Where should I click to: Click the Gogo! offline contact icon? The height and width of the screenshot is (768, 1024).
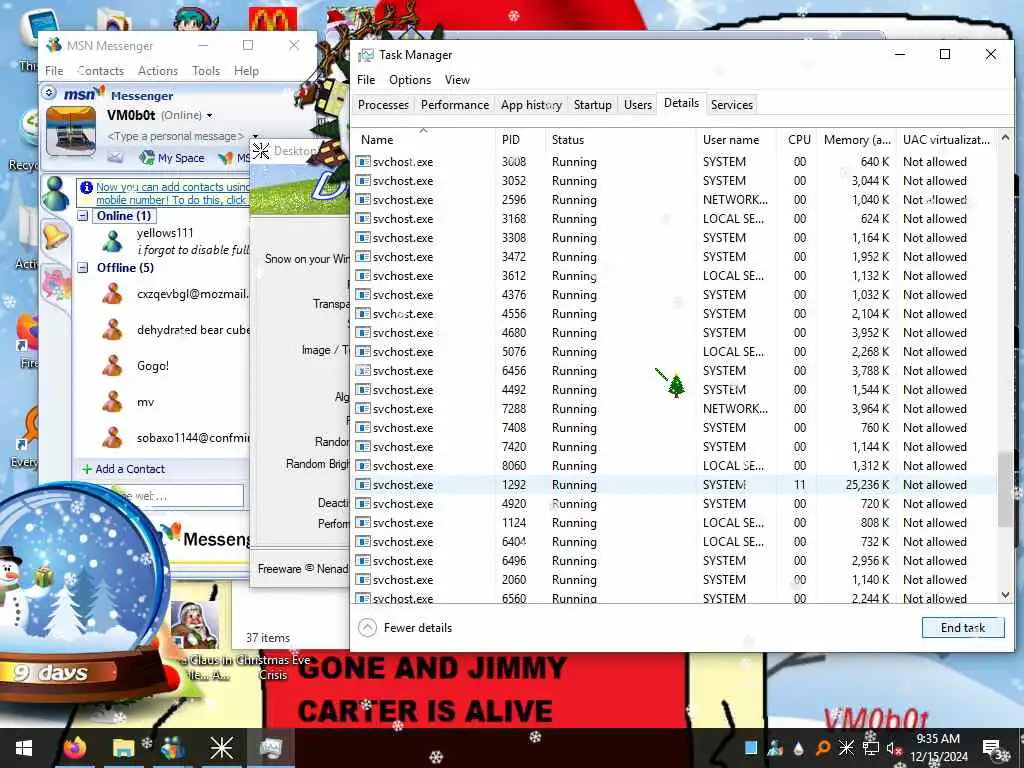112,366
